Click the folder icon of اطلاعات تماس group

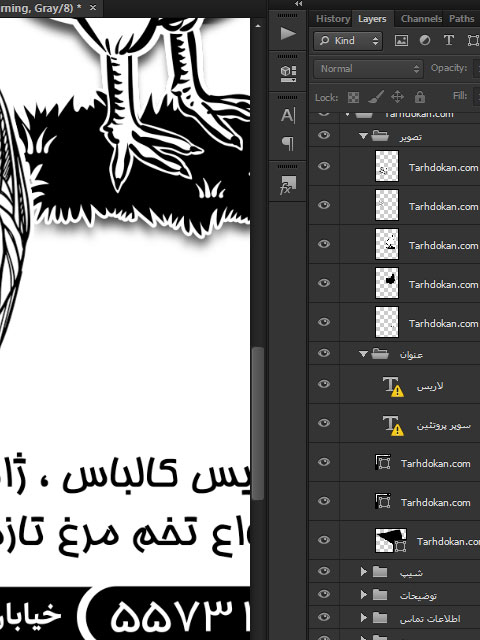point(380,618)
